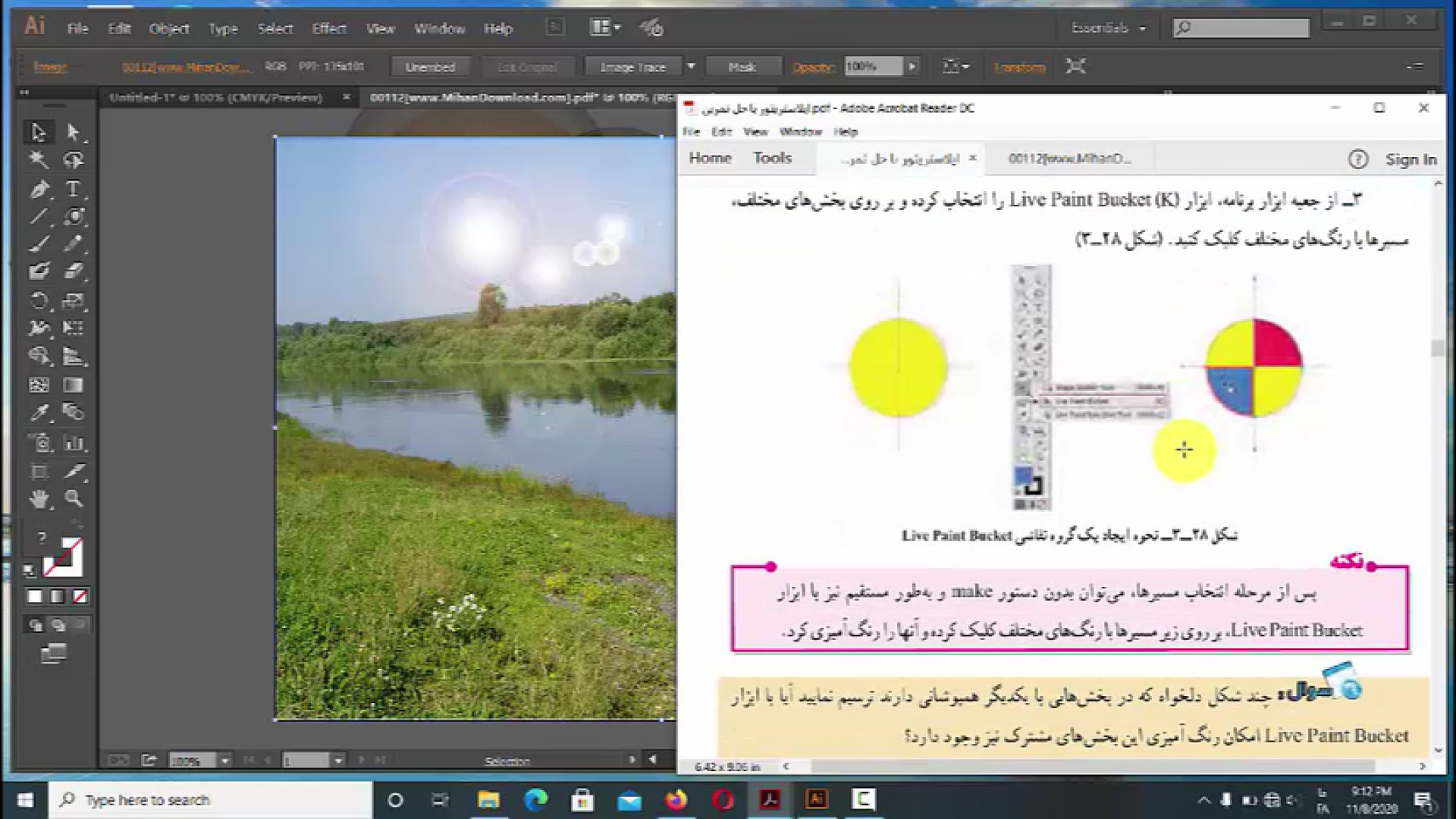Select the Perspective Grid tool
1456x819 pixels.
pos(74,356)
